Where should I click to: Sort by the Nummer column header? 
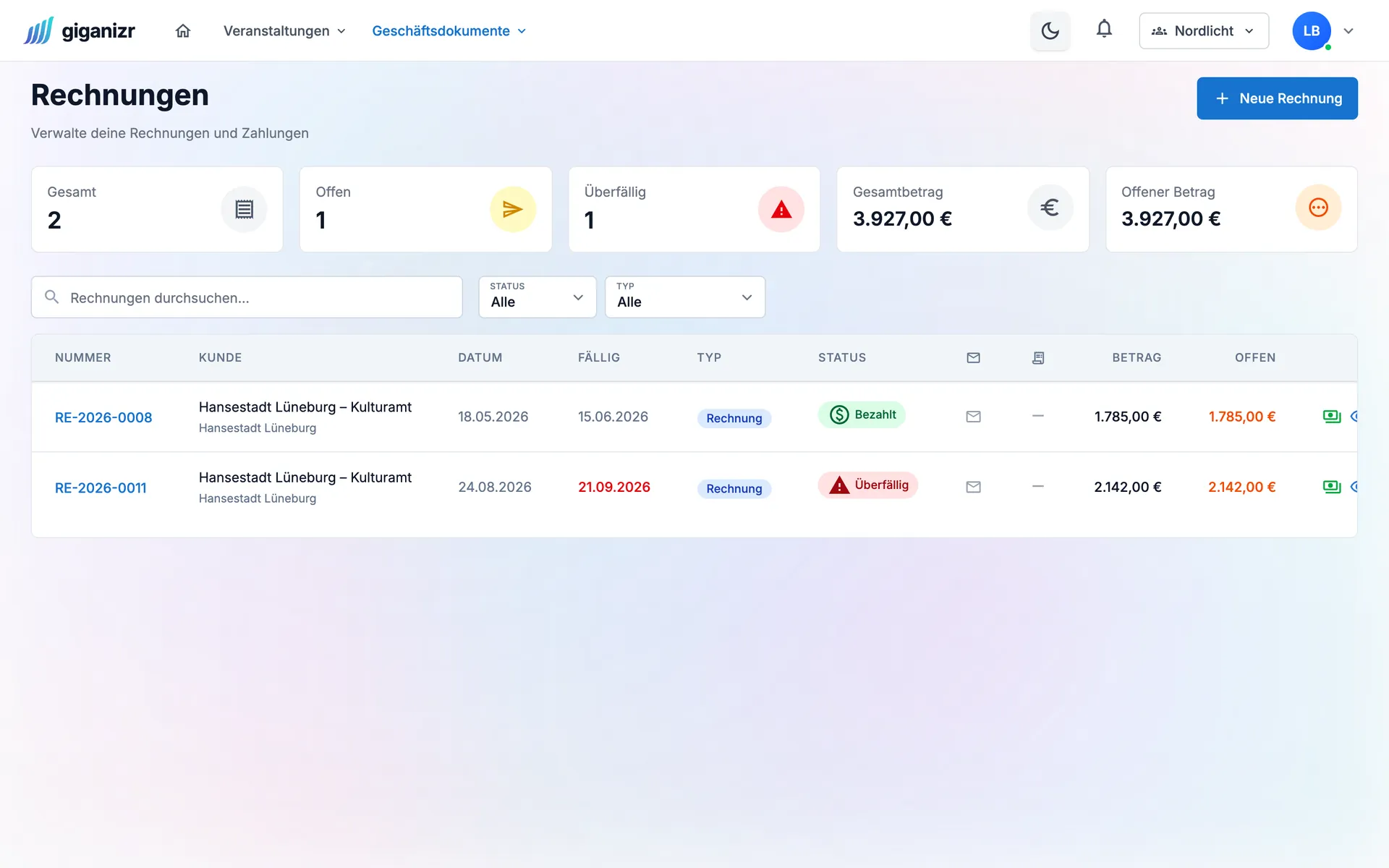click(83, 357)
